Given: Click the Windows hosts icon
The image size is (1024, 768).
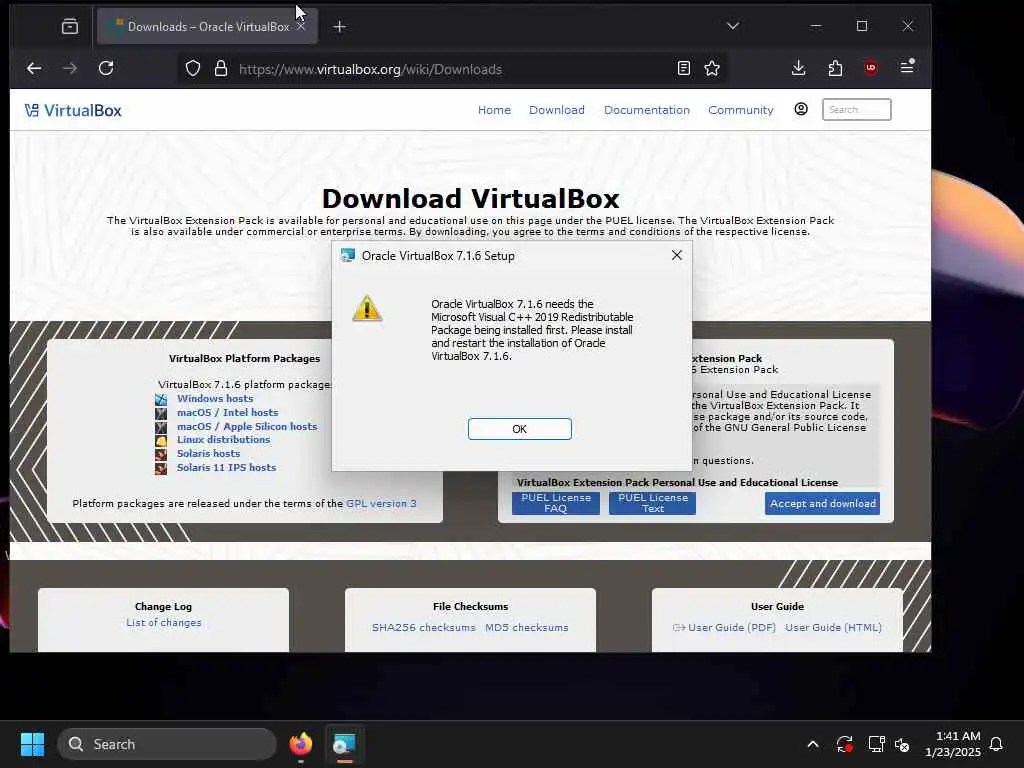Looking at the screenshot, I should point(161,399).
